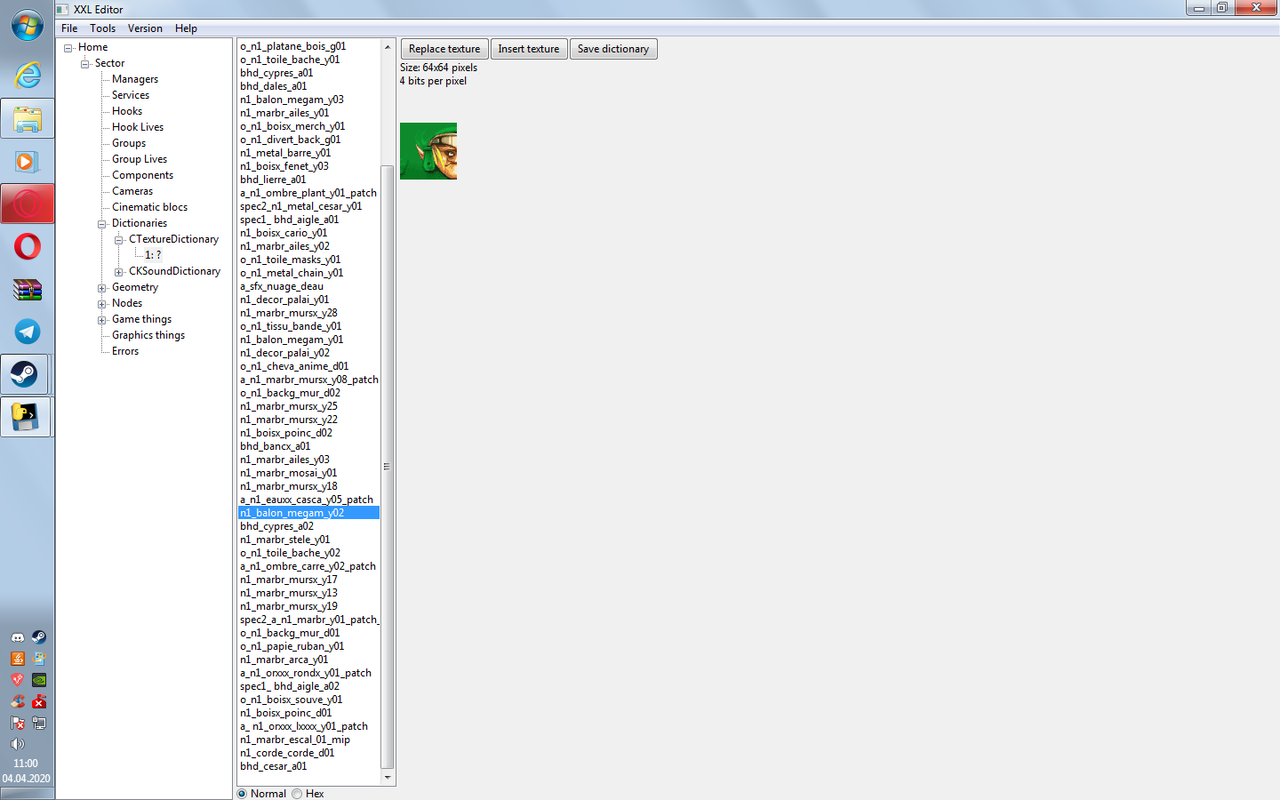Launch the Opera browser taskbar icon
This screenshot has width=1280, height=800.
[27, 246]
